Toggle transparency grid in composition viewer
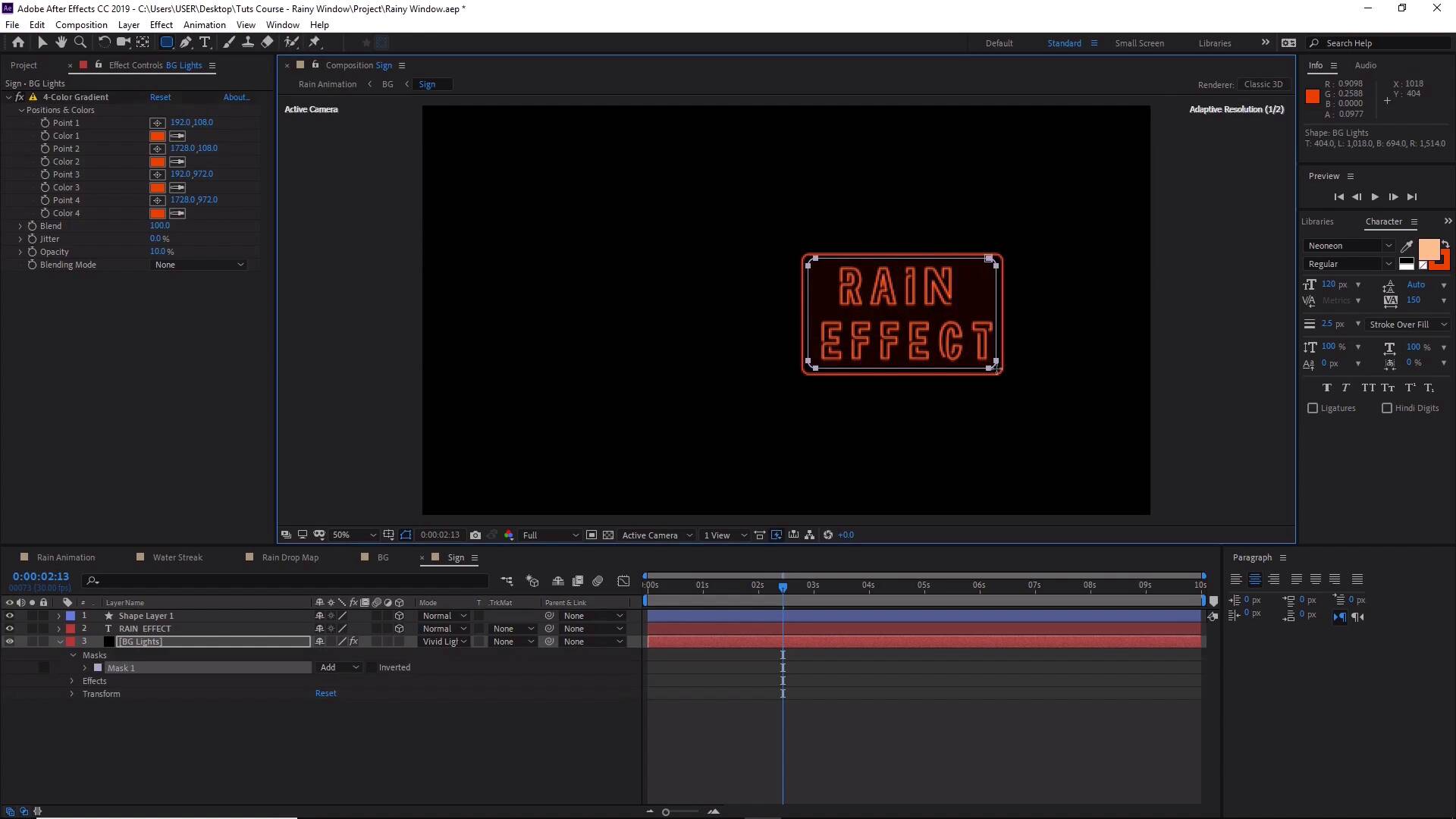1456x819 pixels. (608, 535)
